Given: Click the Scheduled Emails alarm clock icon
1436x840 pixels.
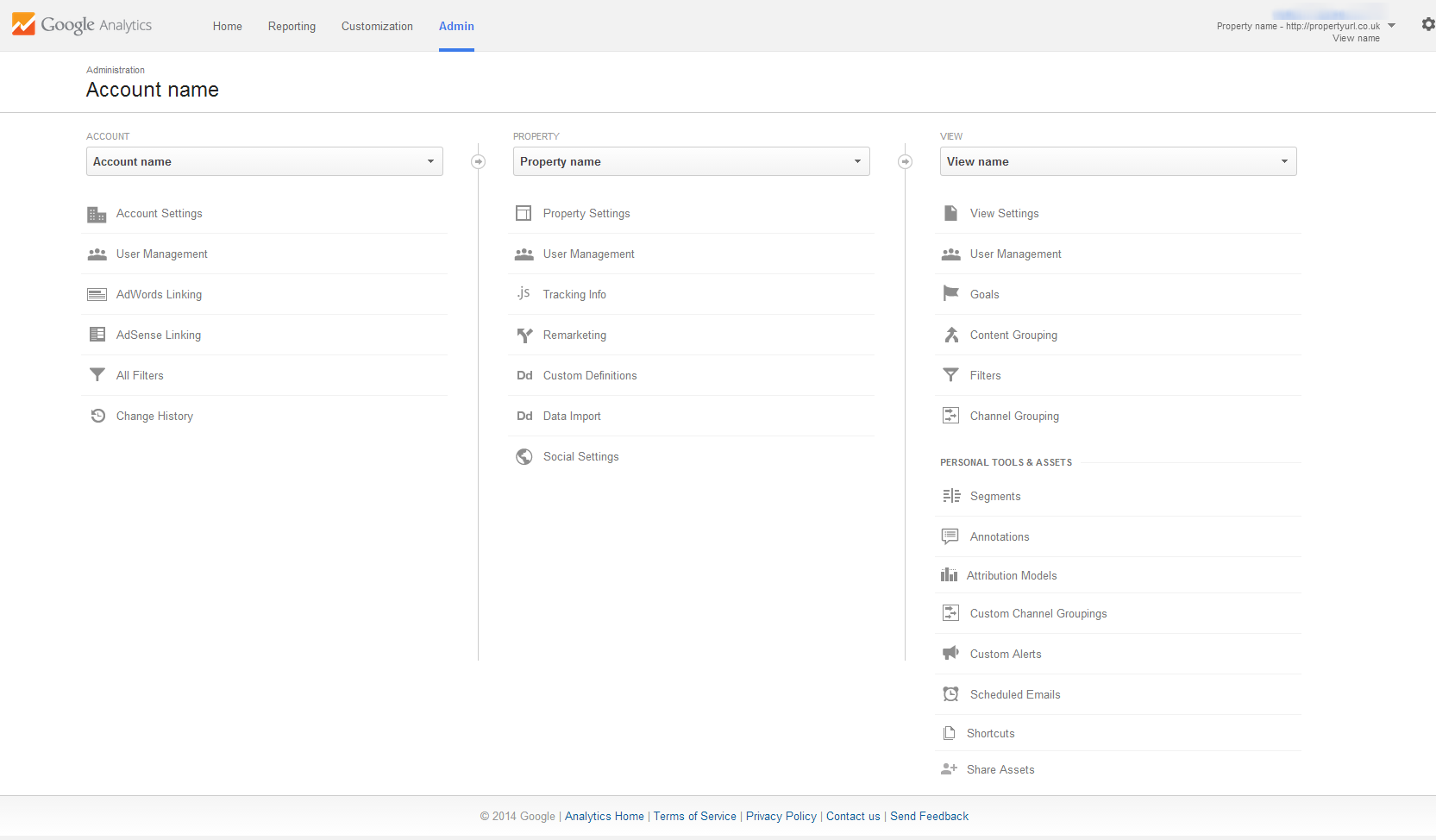Looking at the screenshot, I should 950,694.
